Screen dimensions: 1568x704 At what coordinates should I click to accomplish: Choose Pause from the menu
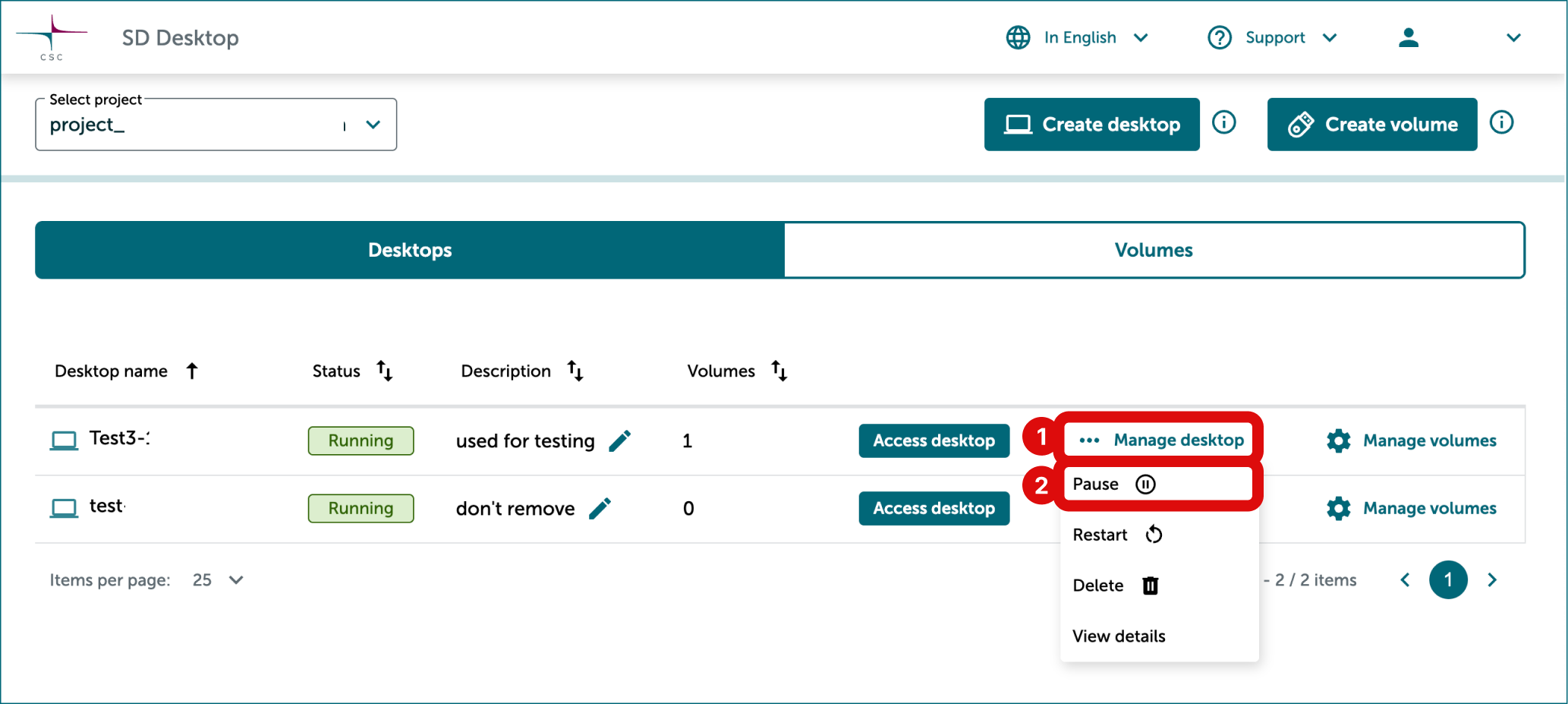1158,484
